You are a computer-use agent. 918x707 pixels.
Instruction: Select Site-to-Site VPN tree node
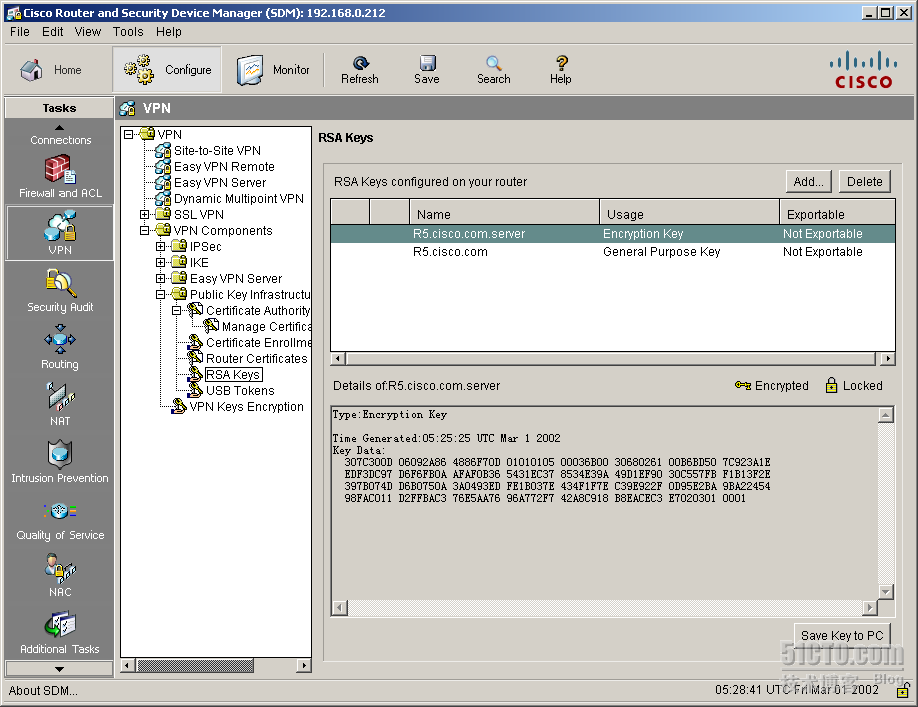coord(217,150)
